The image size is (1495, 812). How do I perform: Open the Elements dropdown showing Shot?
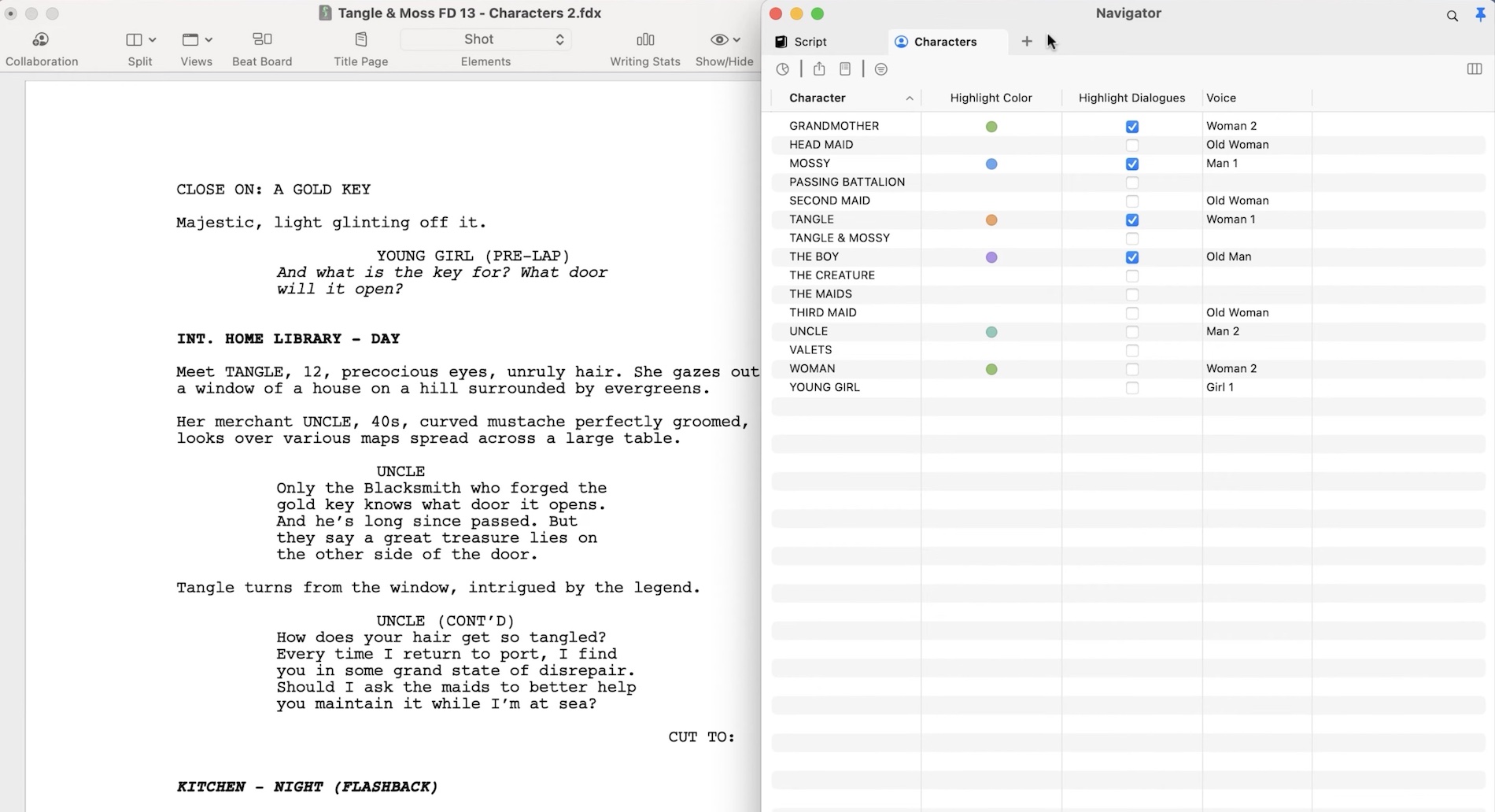[x=485, y=39]
